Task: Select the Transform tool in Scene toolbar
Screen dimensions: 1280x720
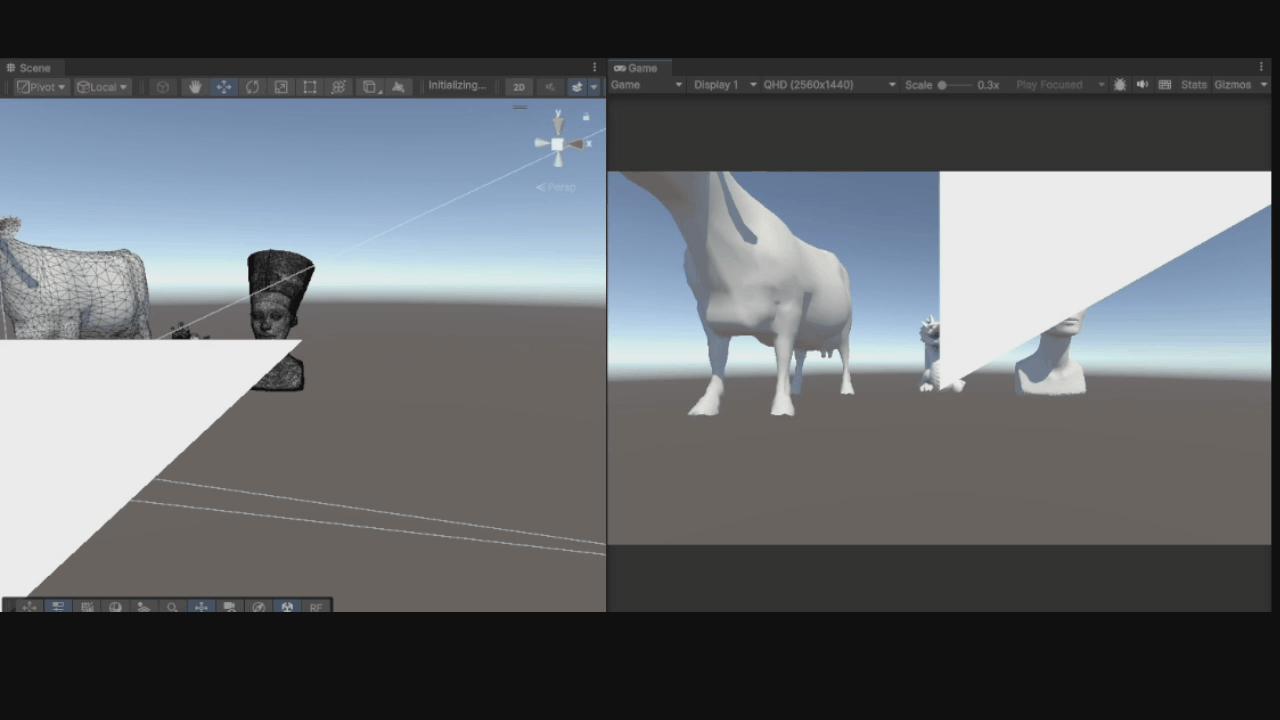Action: click(x=339, y=87)
